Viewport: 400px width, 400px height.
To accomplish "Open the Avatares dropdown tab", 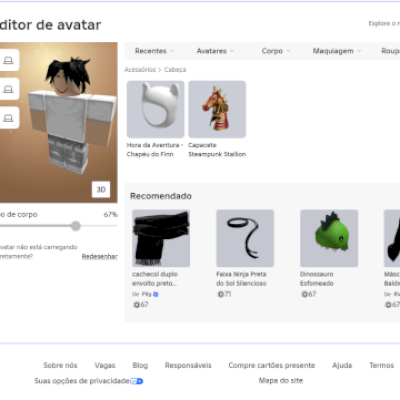I will (215, 51).
